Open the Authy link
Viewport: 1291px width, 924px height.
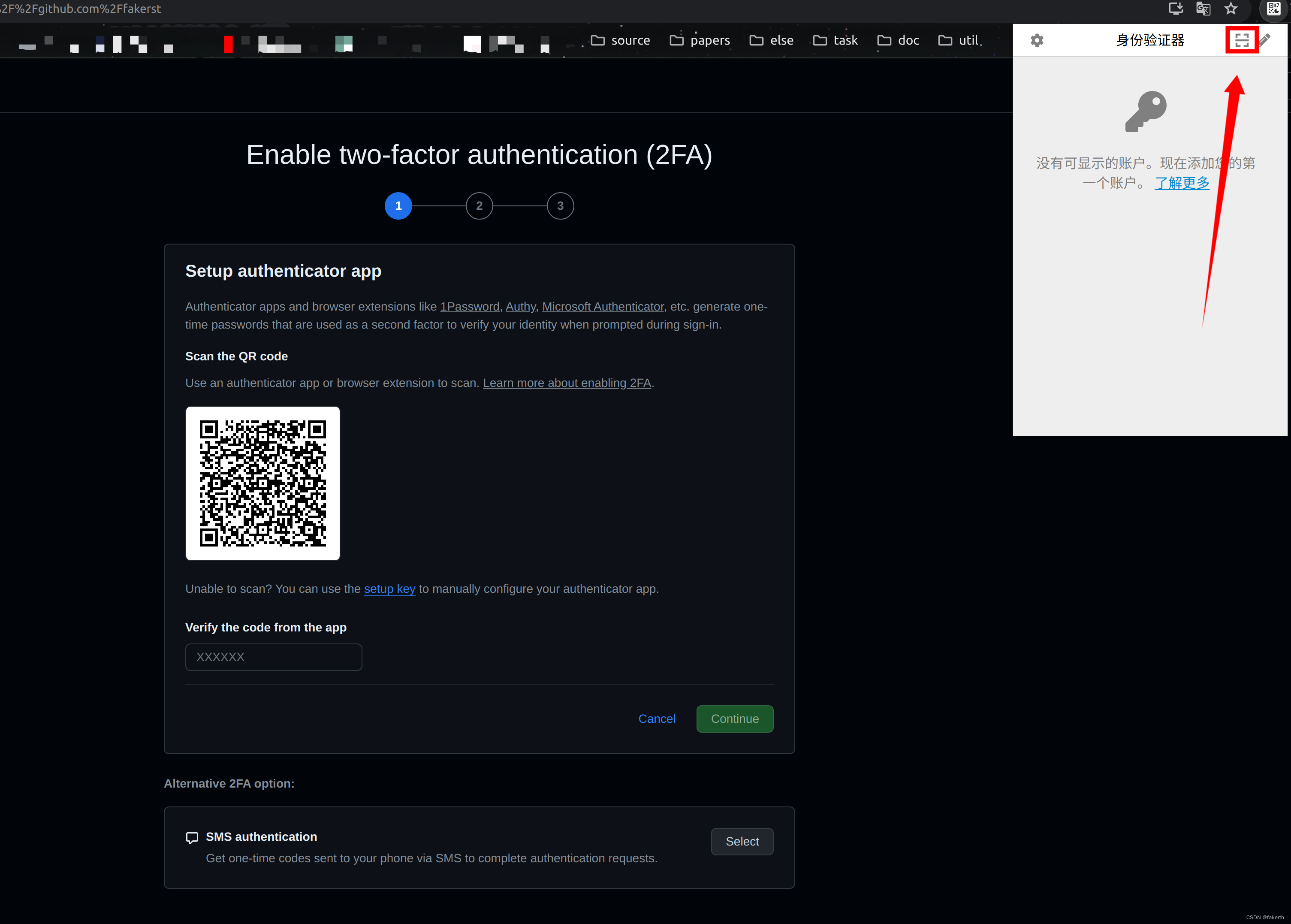(x=520, y=307)
